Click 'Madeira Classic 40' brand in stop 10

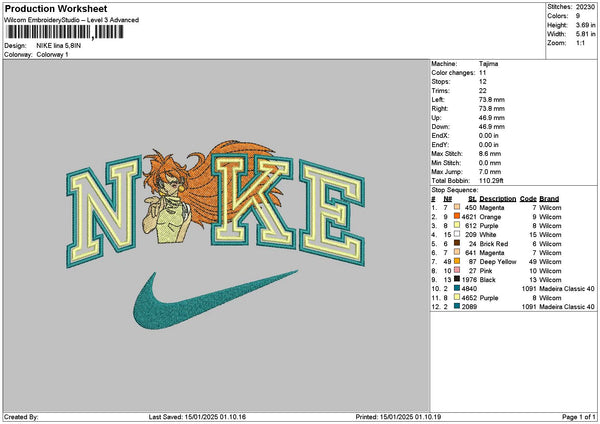pos(567,289)
